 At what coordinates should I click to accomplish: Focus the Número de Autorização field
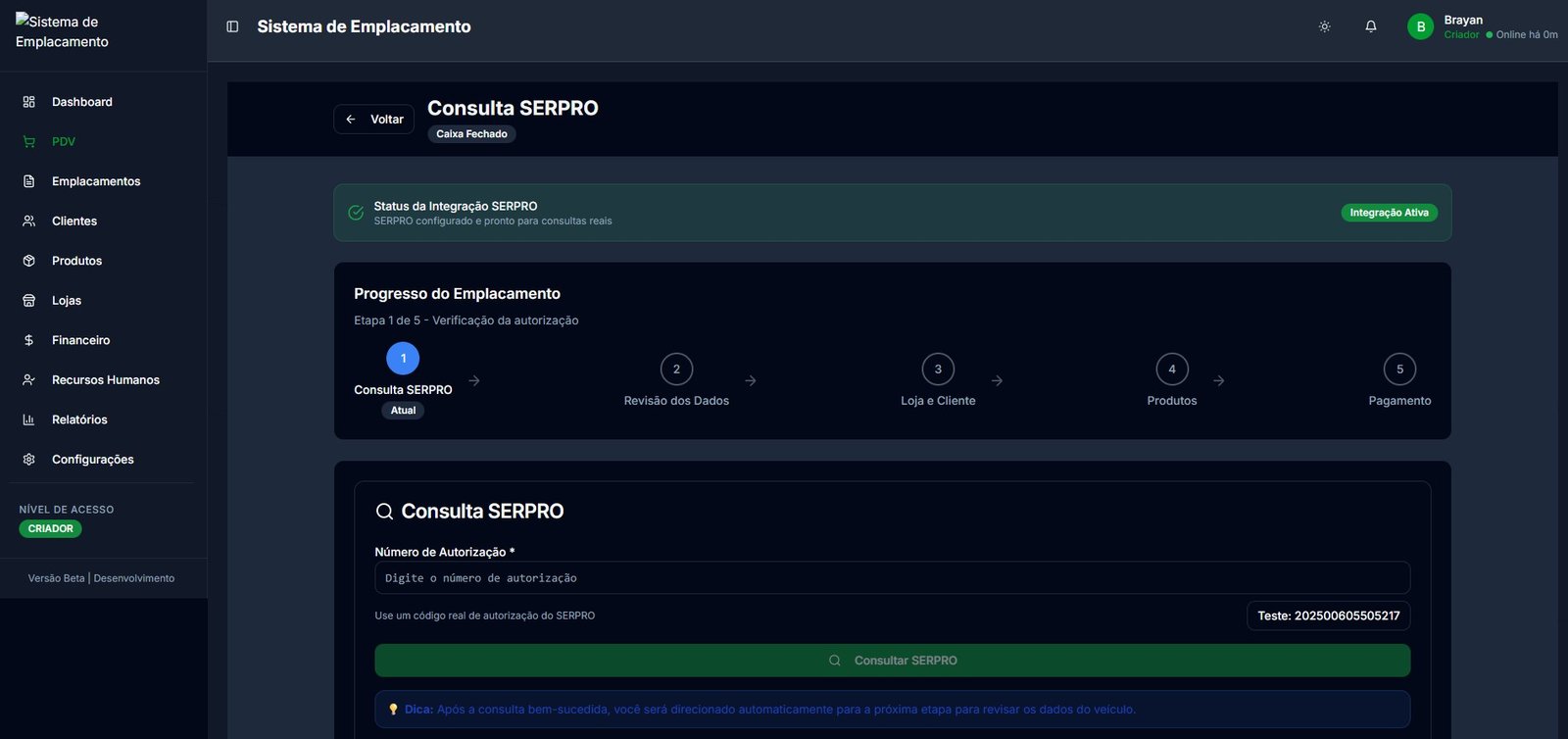pos(892,578)
